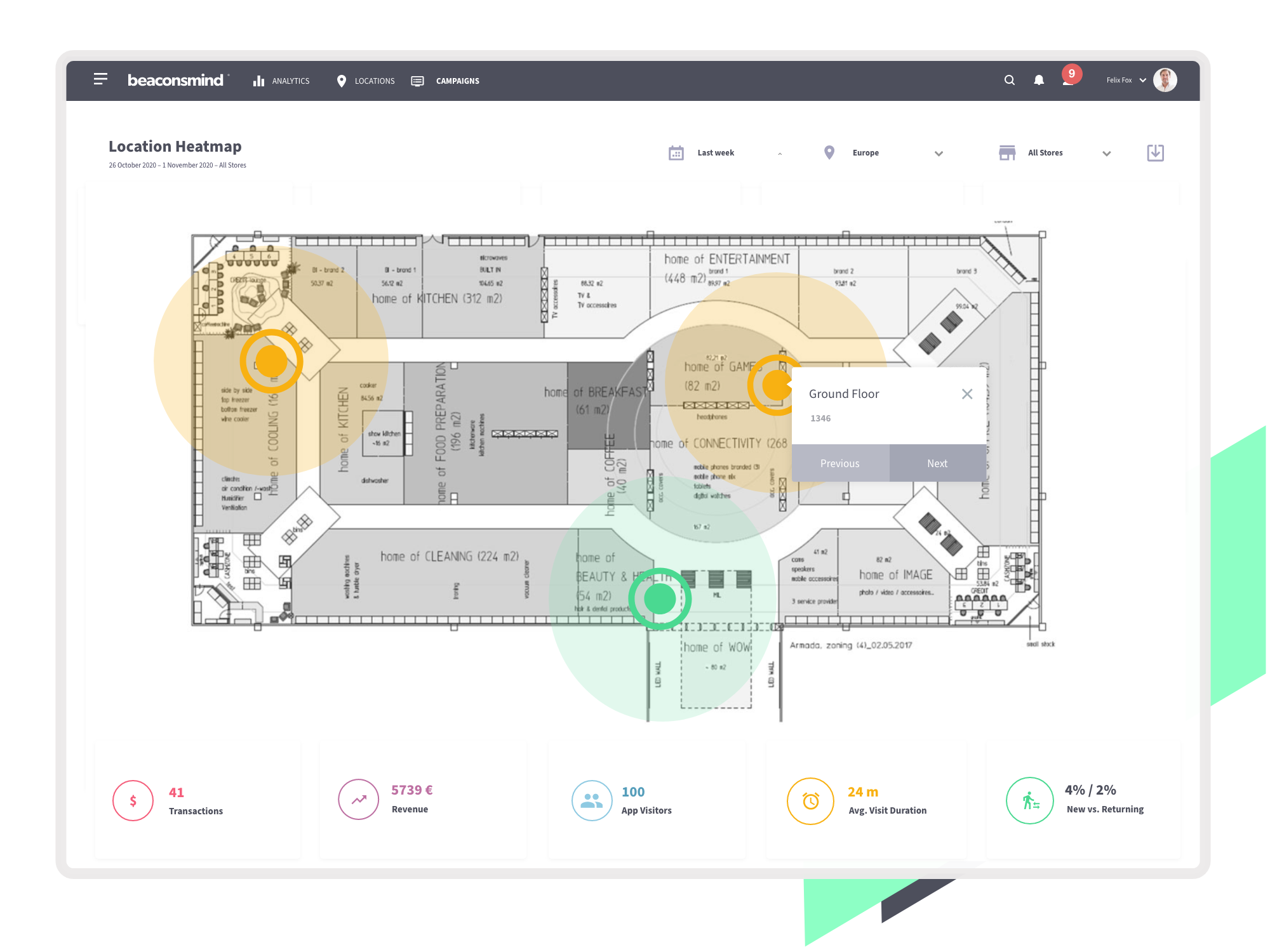The image size is (1270, 952).
Task: Open messages with red 9 badge
Action: pos(1070,76)
